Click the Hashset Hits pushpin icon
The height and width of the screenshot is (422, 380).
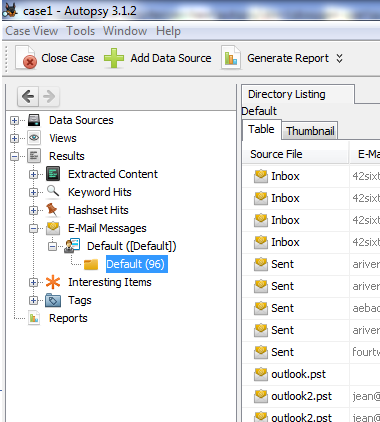(x=52, y=210)
